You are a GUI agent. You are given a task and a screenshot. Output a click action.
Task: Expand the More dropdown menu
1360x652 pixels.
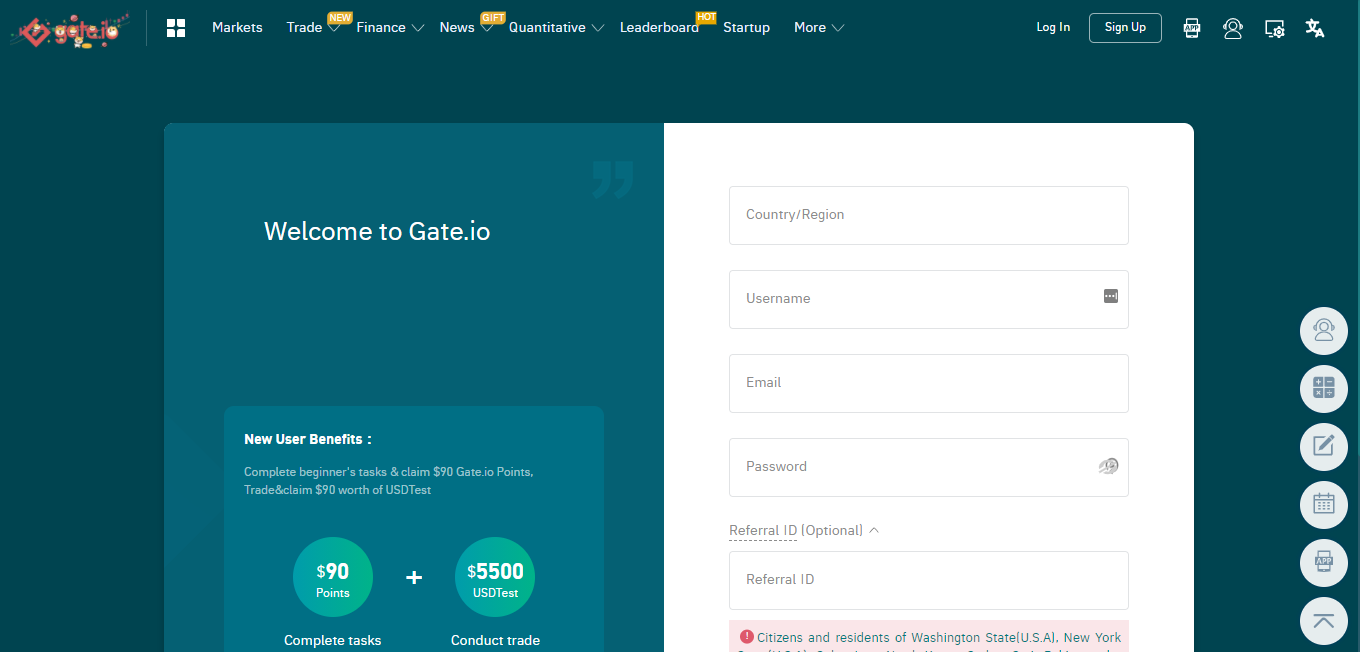tap(819, 28)
